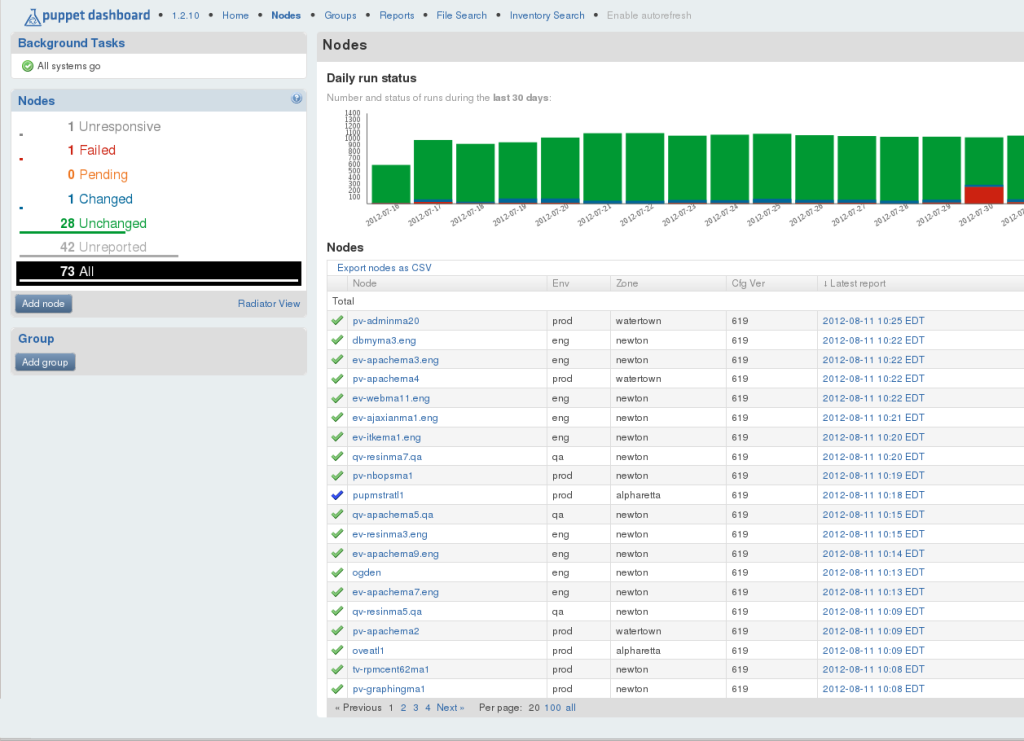1024x741 pixels.
Task: Sort table by Zone column header
Action: click(627, 283)
